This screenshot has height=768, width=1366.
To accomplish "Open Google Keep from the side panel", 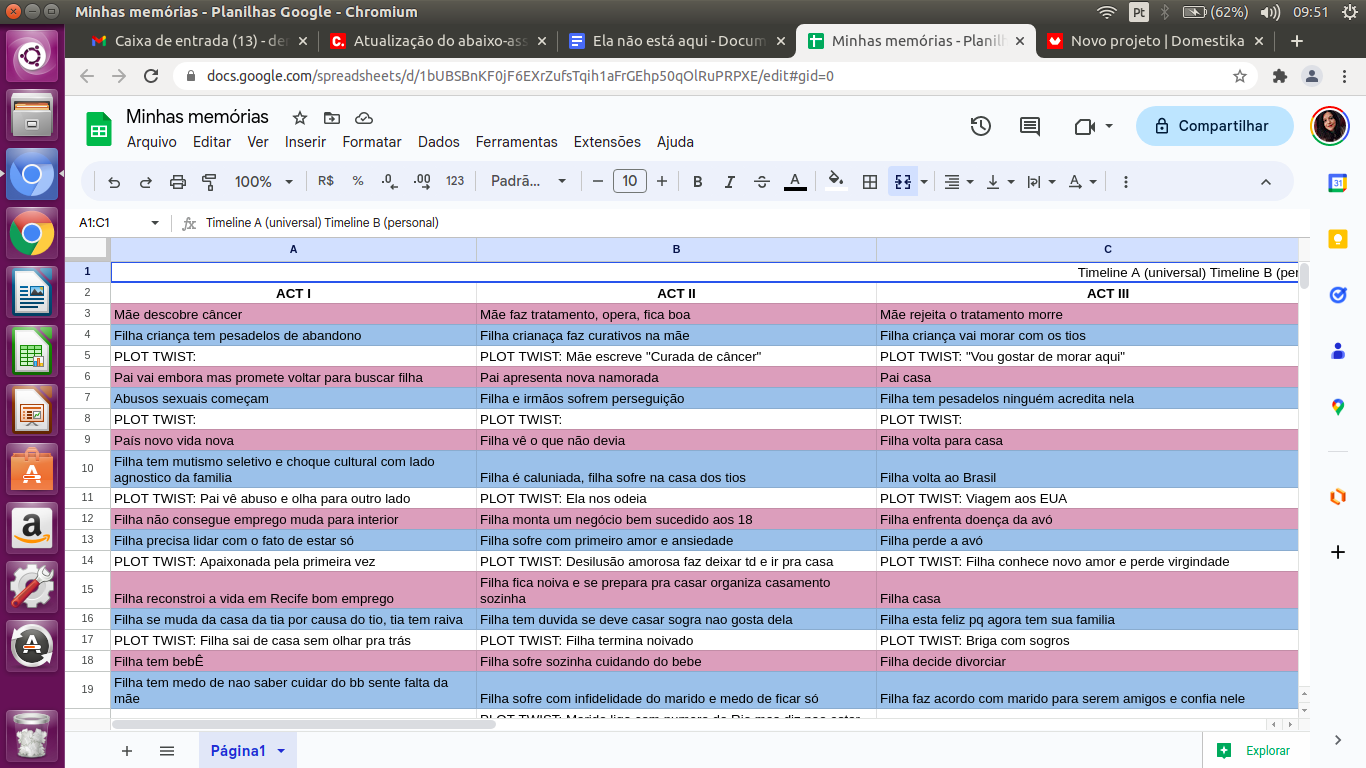I will coord(1337,238).
